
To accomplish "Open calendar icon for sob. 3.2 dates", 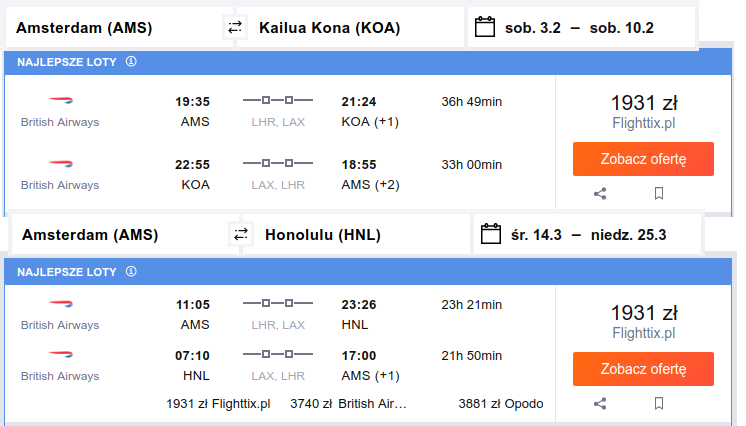I will click(485, 27).
